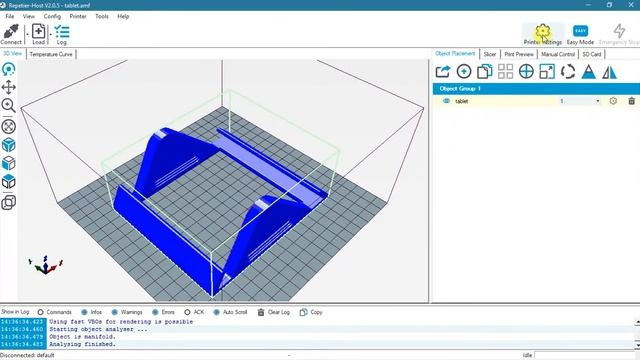This screenshot has height=360, width=640.
Task: Click the dropdown arrow beside Load
Action: (x=51, y=34)
